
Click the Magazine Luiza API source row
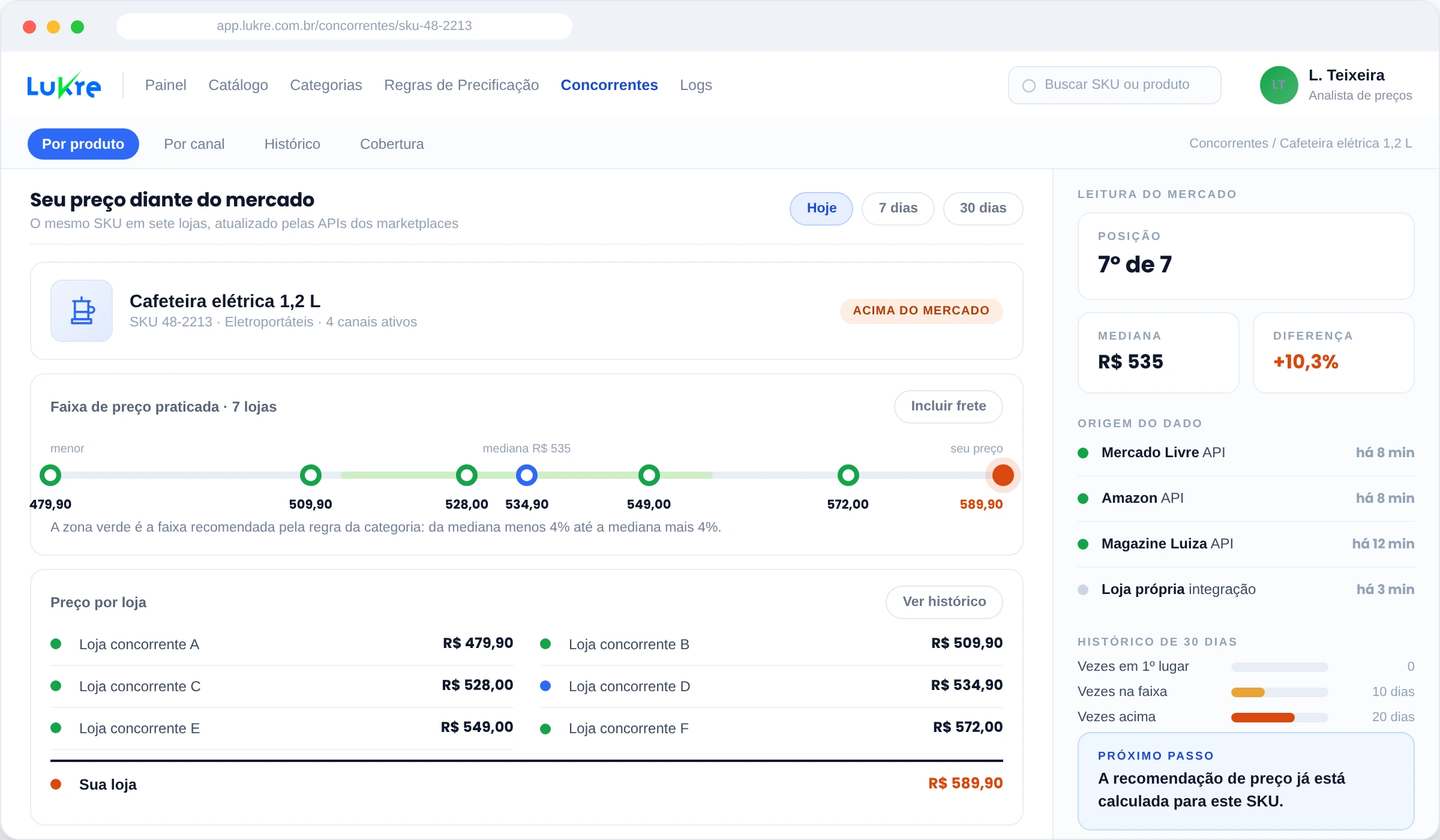pyautogui.click(x=1246, y=544)
